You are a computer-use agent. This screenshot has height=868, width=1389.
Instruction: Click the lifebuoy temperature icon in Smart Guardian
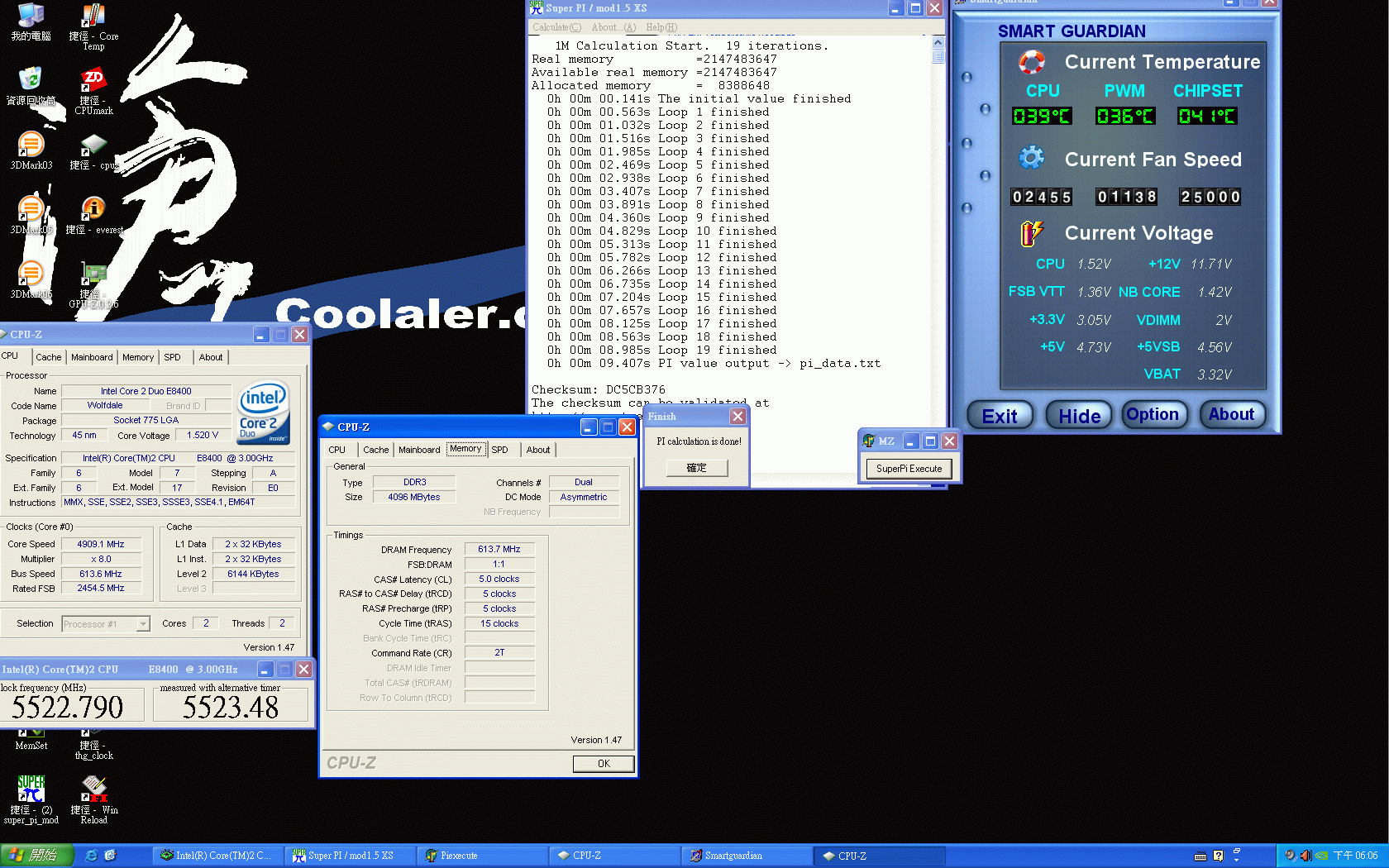tap(1032, 62)
